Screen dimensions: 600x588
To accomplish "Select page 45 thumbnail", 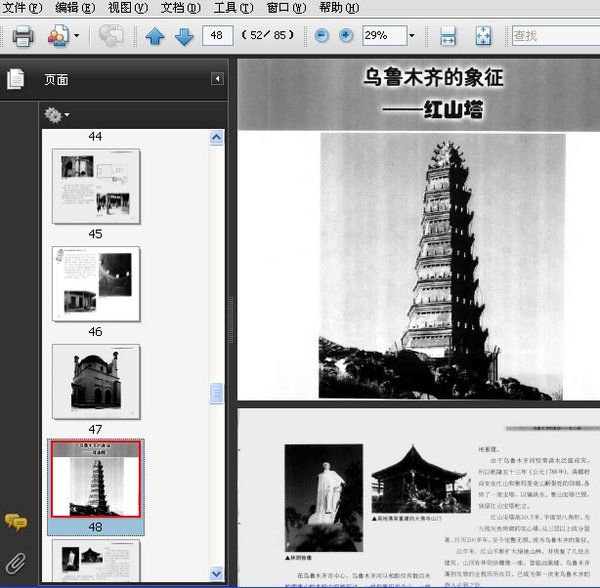I will coord(96,186).
